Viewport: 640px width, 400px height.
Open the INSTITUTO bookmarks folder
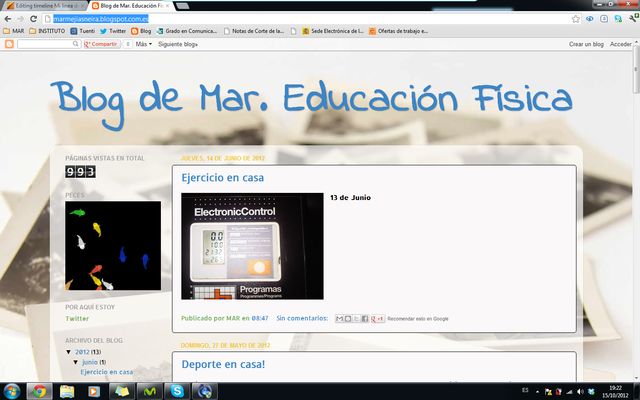[47, 31]
